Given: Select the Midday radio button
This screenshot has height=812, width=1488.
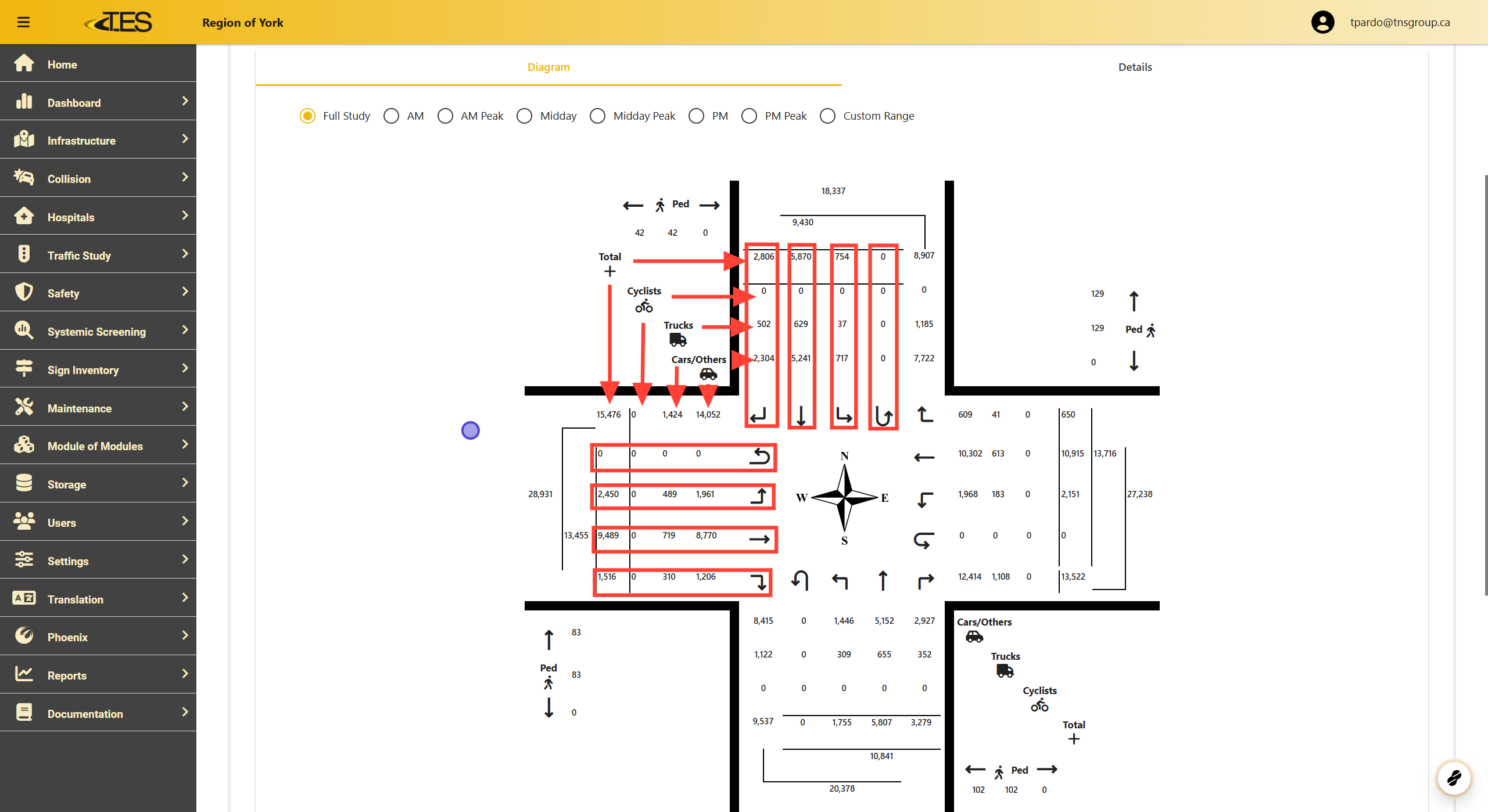Looking at the screenshot, I should coord(524,116).
